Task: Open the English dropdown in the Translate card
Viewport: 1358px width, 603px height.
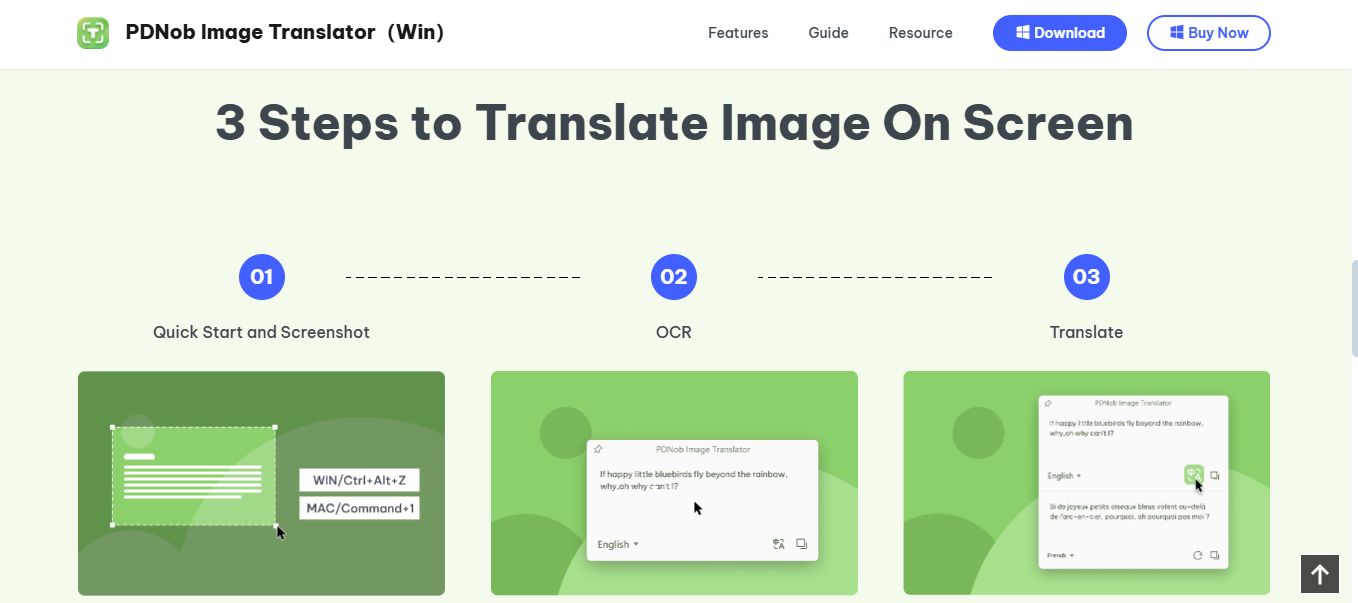Action: 1062,476
